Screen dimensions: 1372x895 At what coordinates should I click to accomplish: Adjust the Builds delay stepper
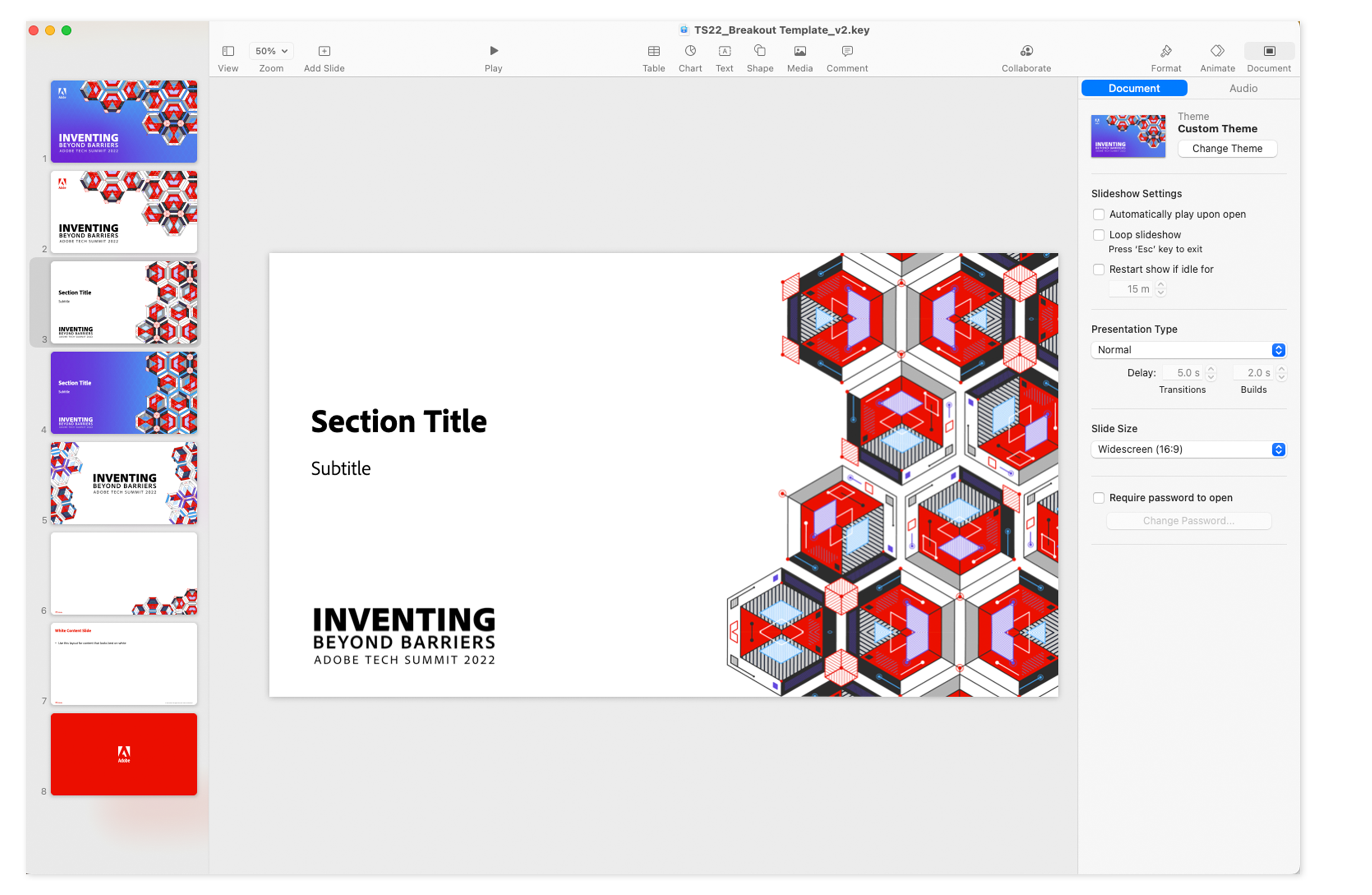point(1281,373)
